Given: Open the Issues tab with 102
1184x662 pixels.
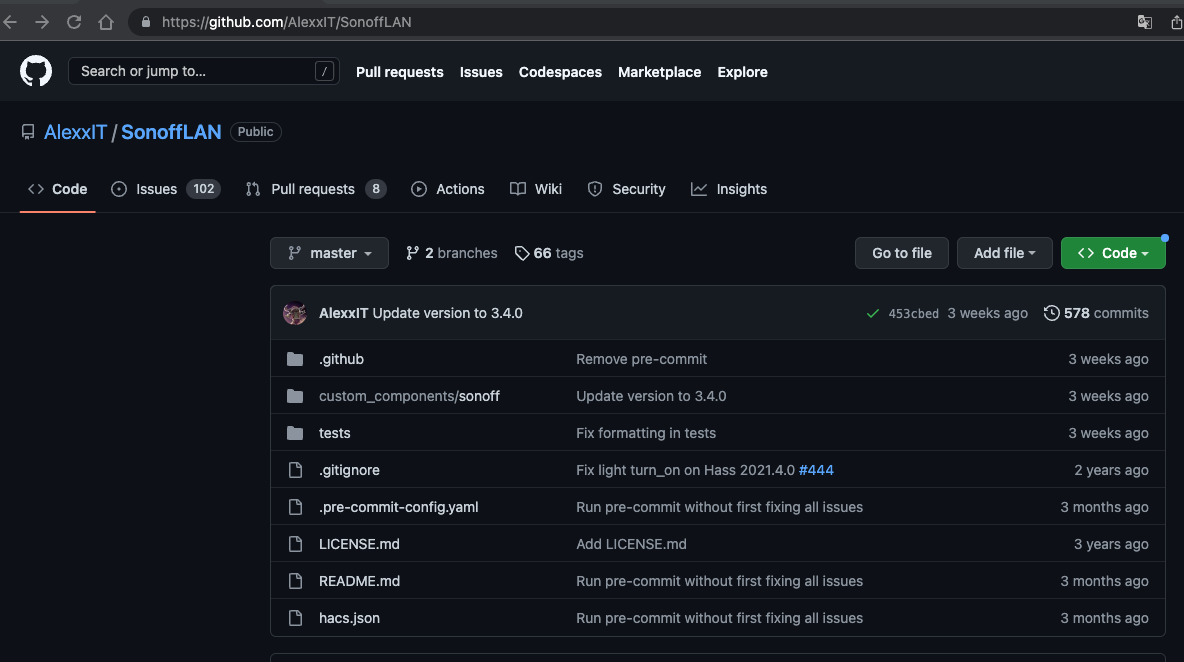Looking at the screenshot, I should pyautogui.click(x=165, y=189).
